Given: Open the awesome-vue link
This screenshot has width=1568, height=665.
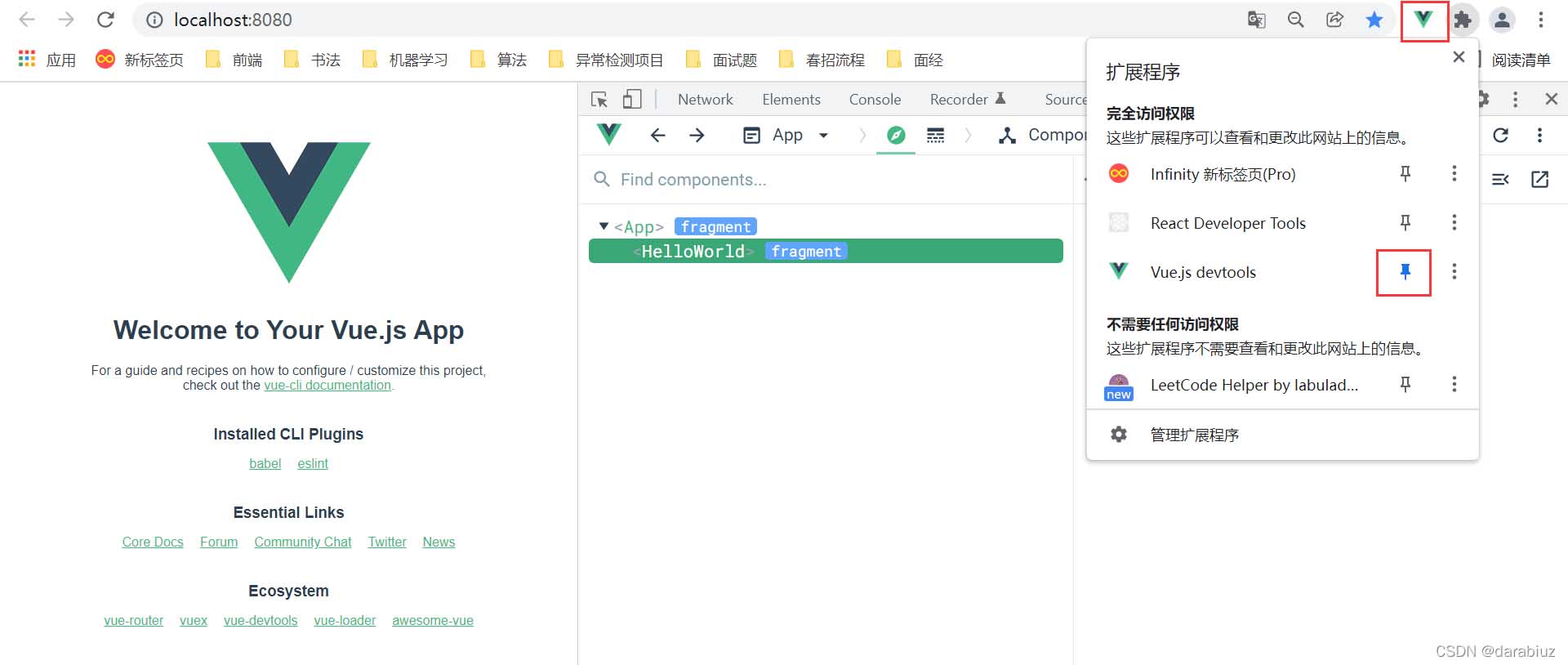Looking at the screenshot, I should (x=433, y=620).
